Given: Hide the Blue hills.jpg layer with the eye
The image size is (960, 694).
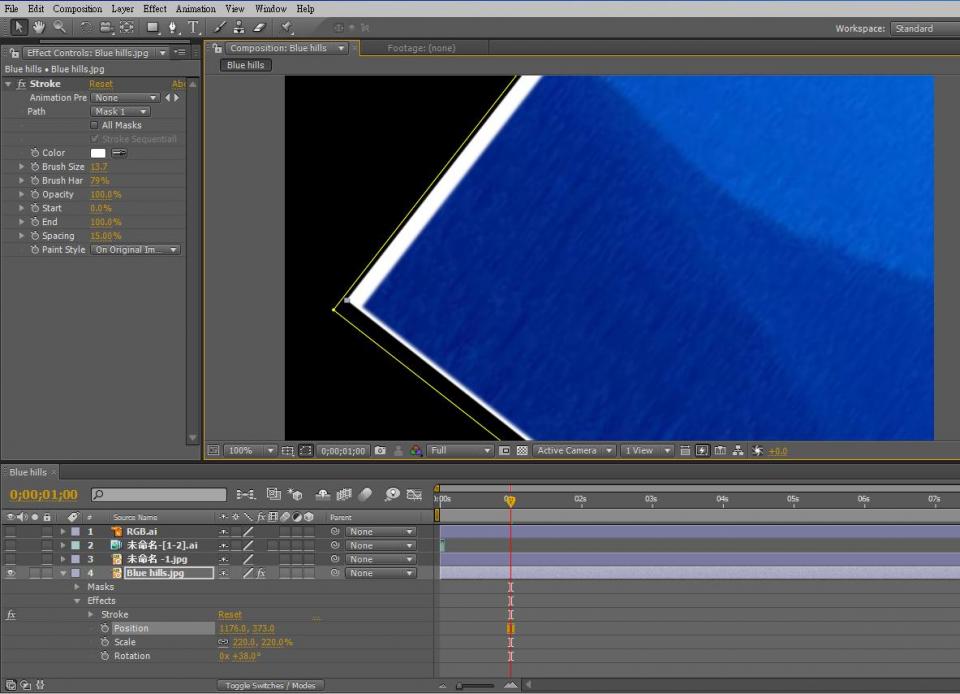Looking at the screenshot, I should (x=11, y=574).
